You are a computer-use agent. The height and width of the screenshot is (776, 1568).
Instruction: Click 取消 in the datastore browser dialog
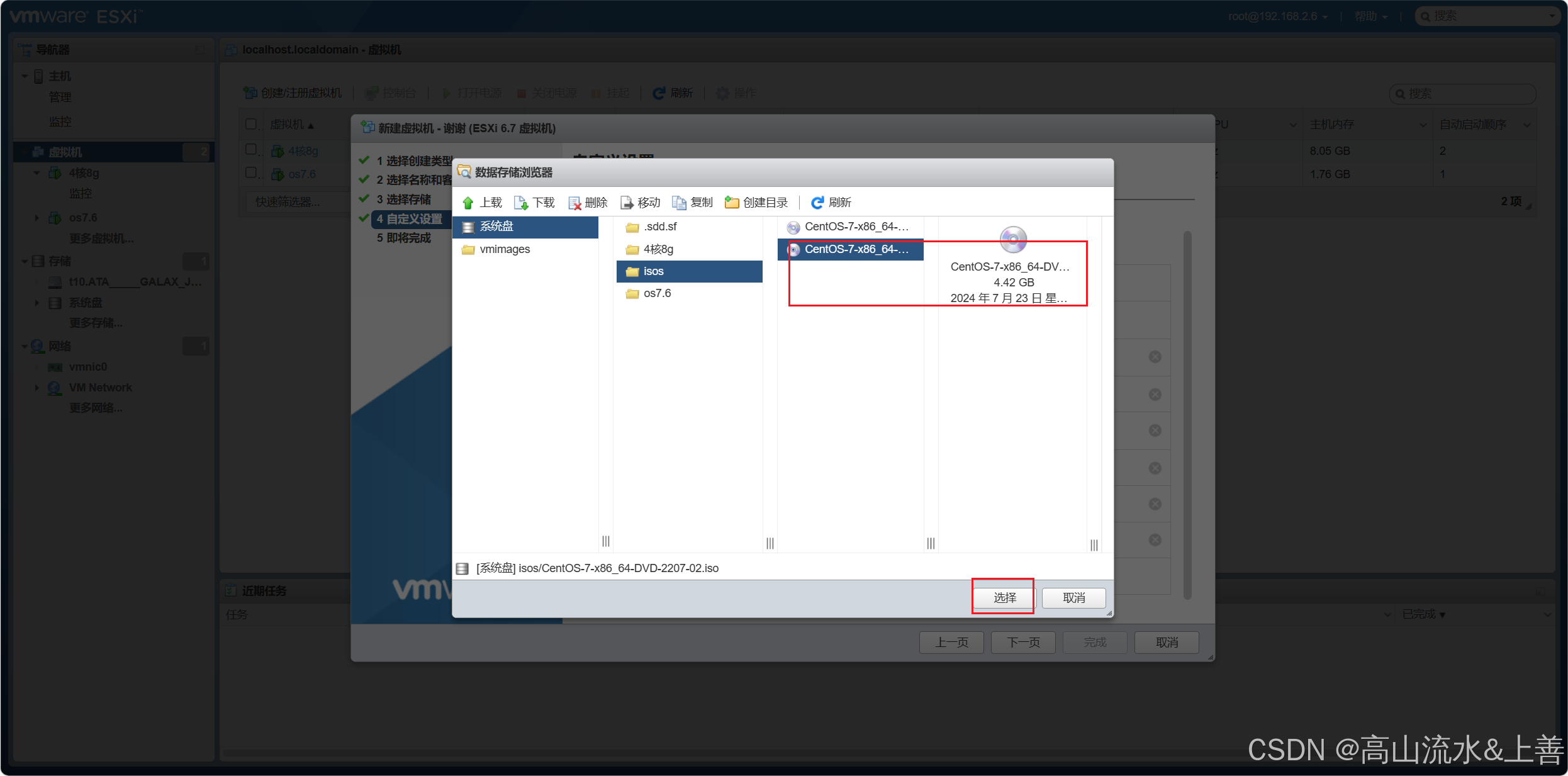pos(1074,597)
